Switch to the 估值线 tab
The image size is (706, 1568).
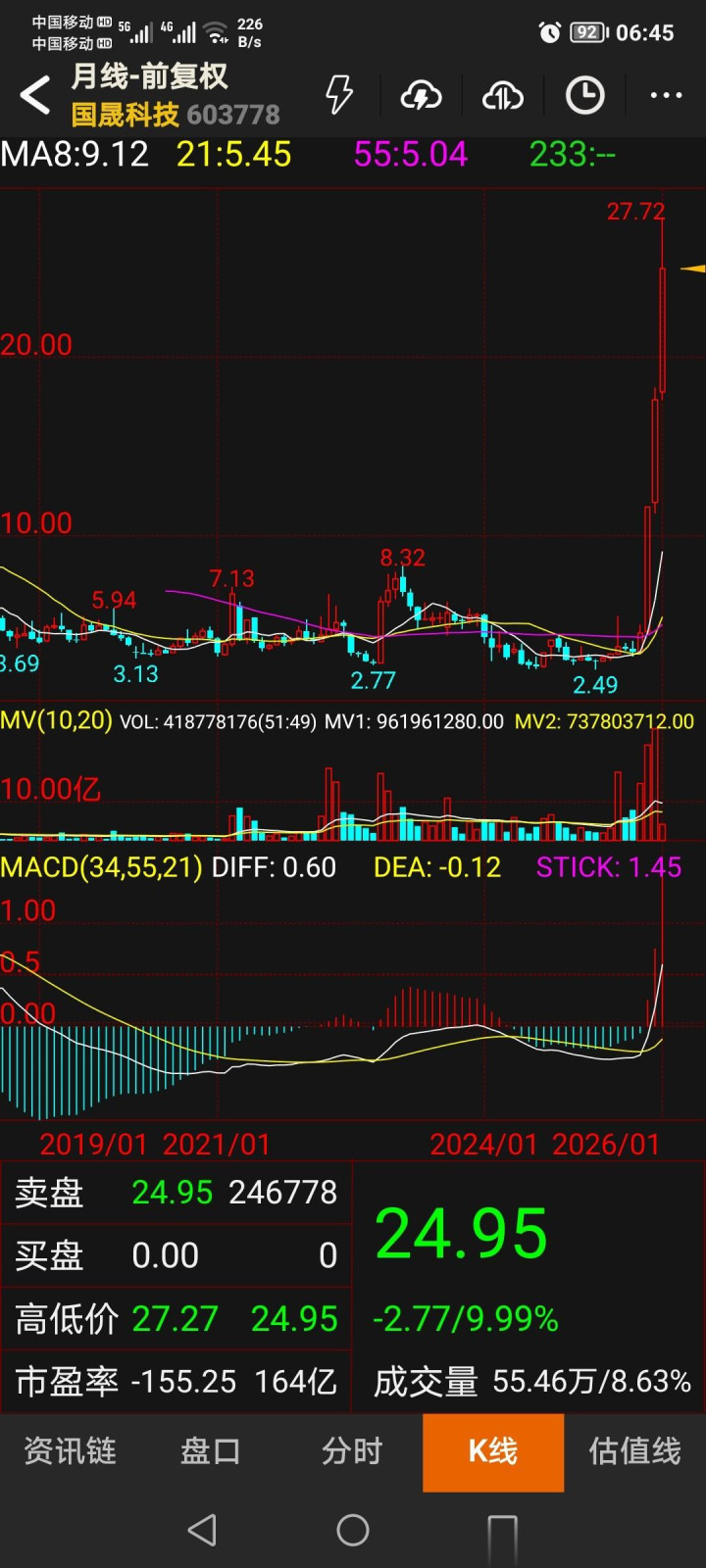point(634,1451)
